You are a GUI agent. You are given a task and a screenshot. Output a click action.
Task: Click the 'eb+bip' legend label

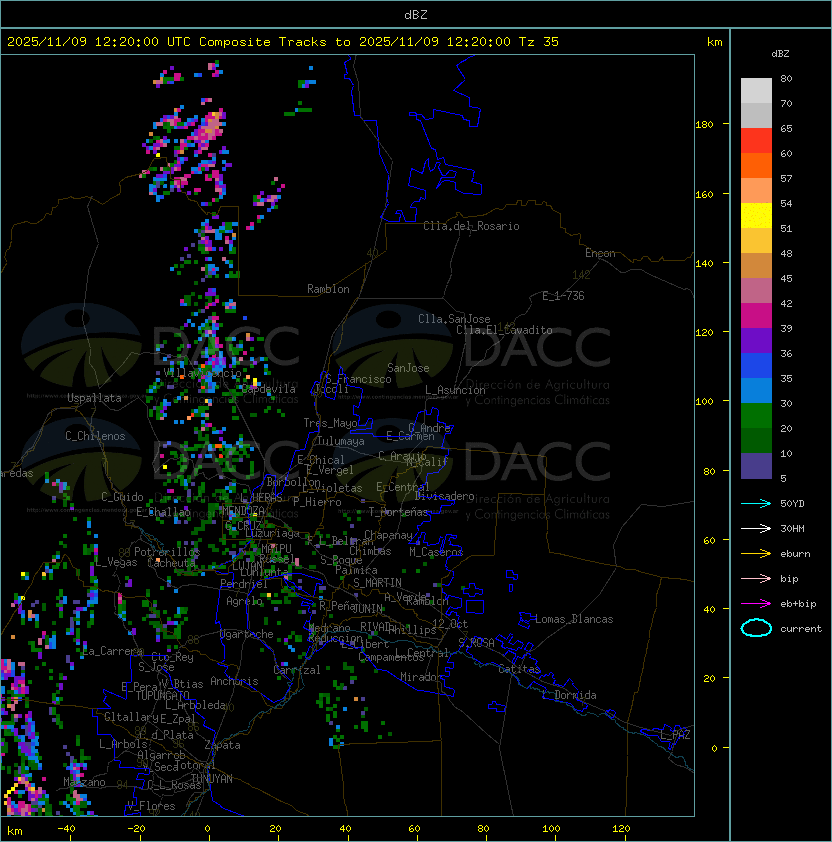tap(798, 604)
